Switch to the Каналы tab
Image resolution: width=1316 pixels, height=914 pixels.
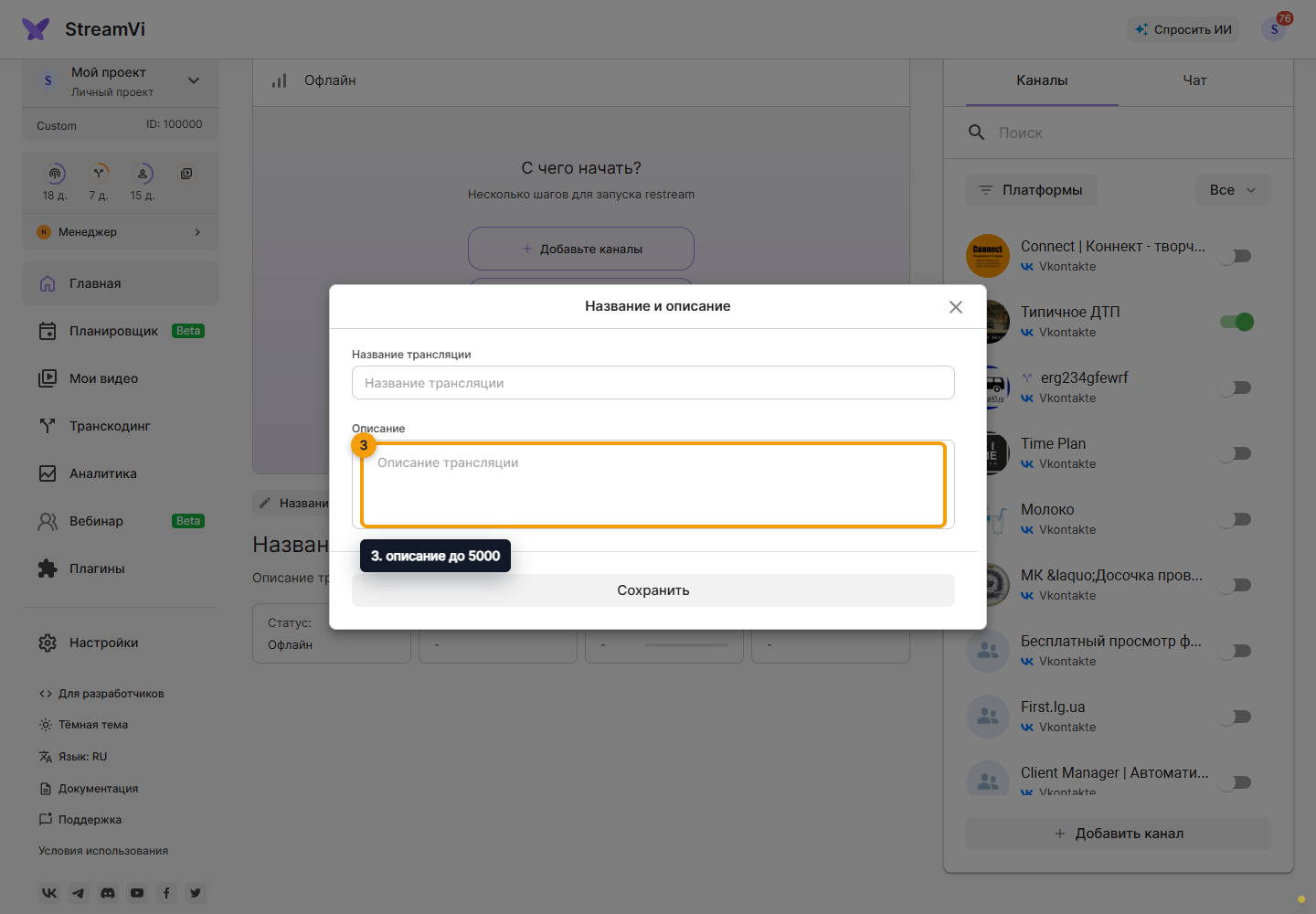(x=1042, y=80)
